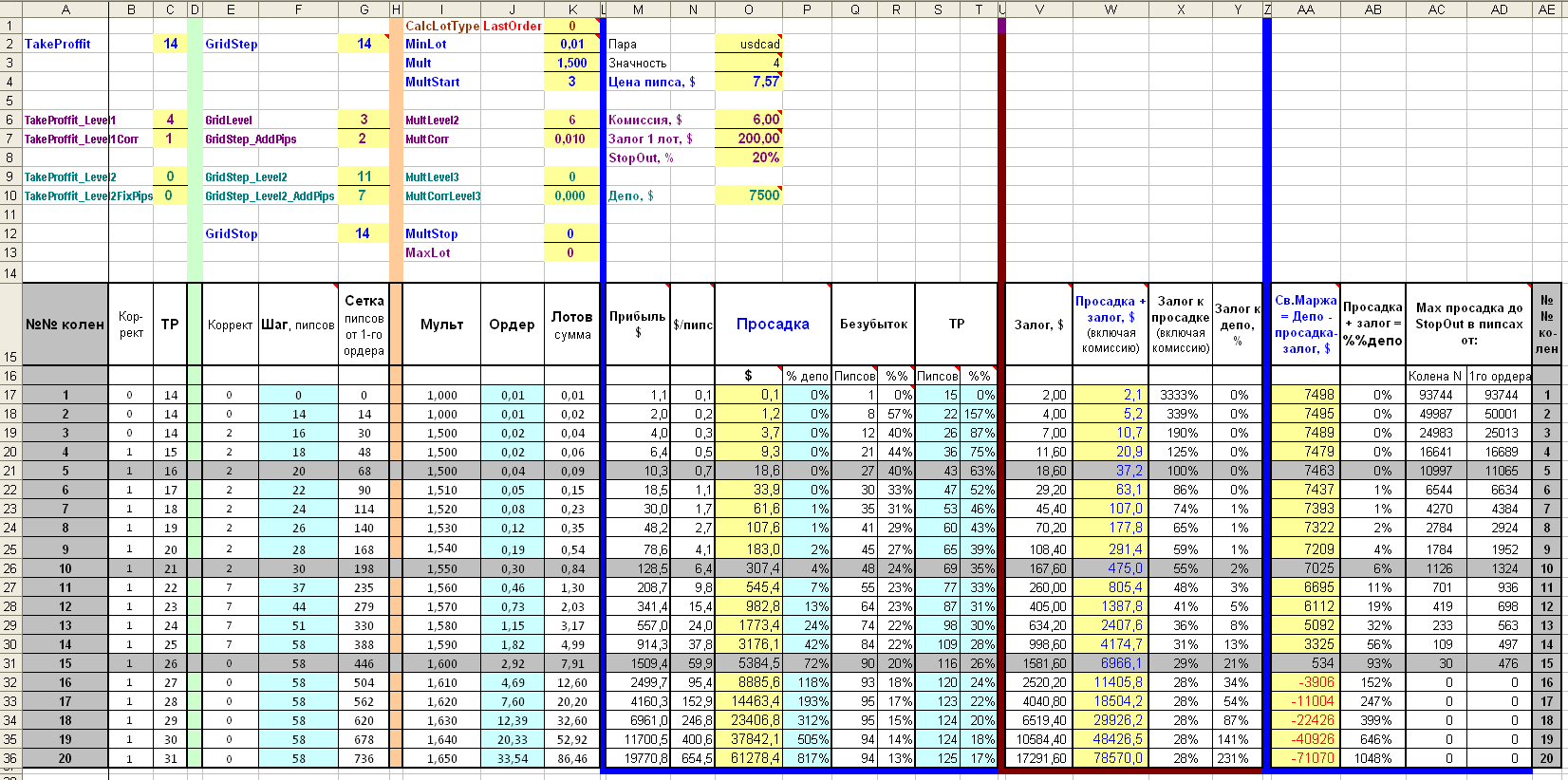The image size is (1568, 780).
Task: Select the usdcad pair cell
Action: [748, 44]
